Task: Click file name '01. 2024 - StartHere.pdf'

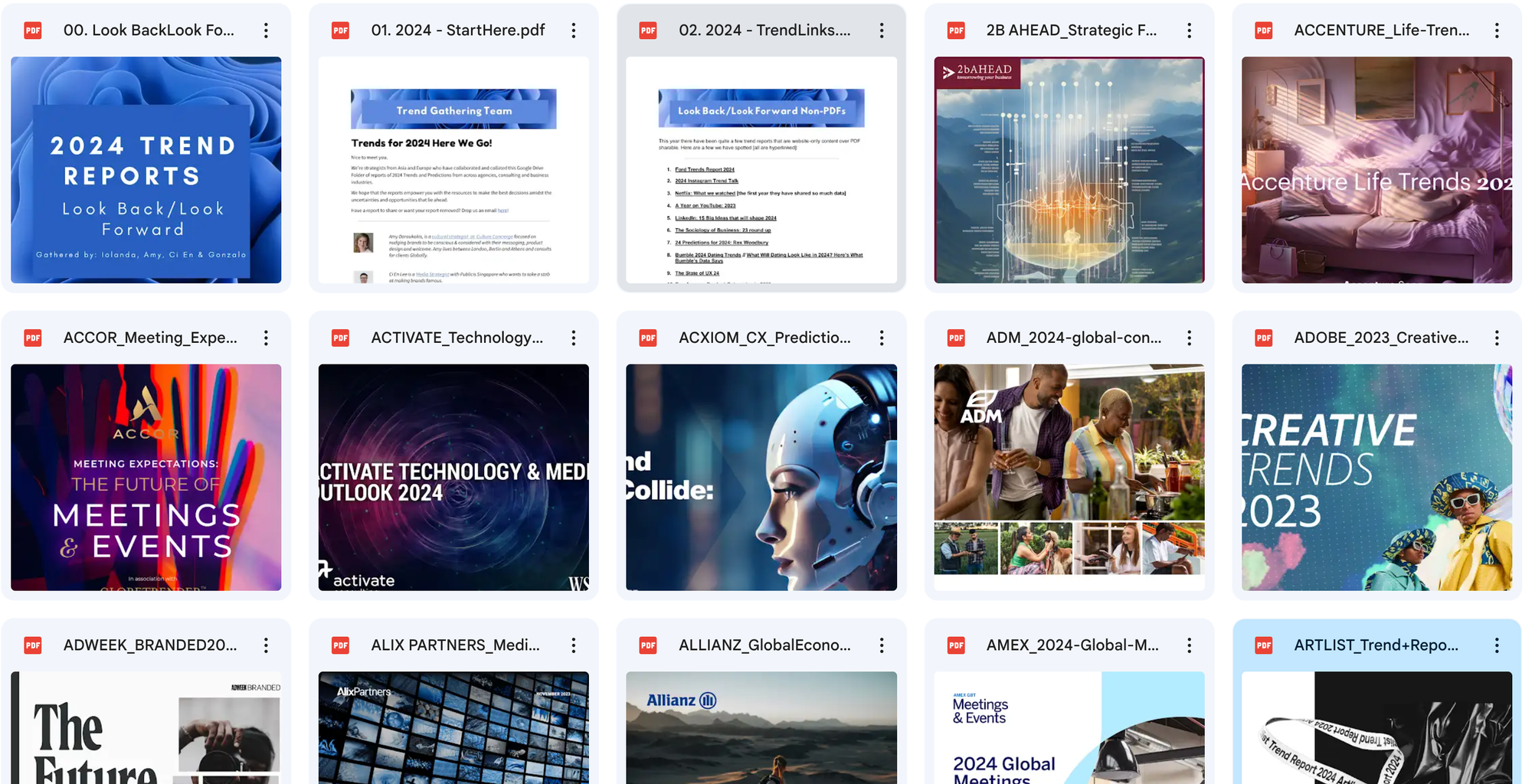Action: click(458, 31)
